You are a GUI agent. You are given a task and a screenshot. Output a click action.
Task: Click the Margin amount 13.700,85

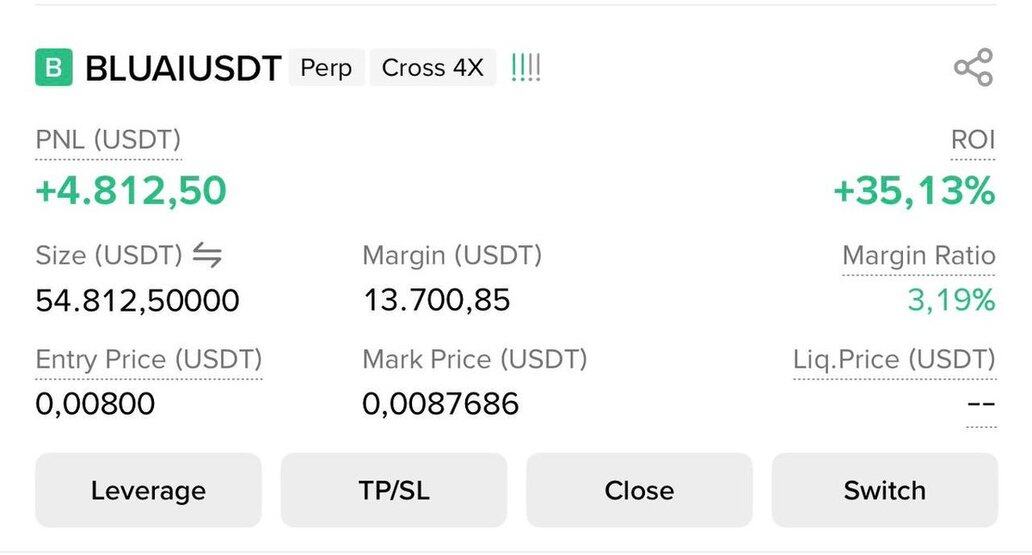click(x=436, y=300)
